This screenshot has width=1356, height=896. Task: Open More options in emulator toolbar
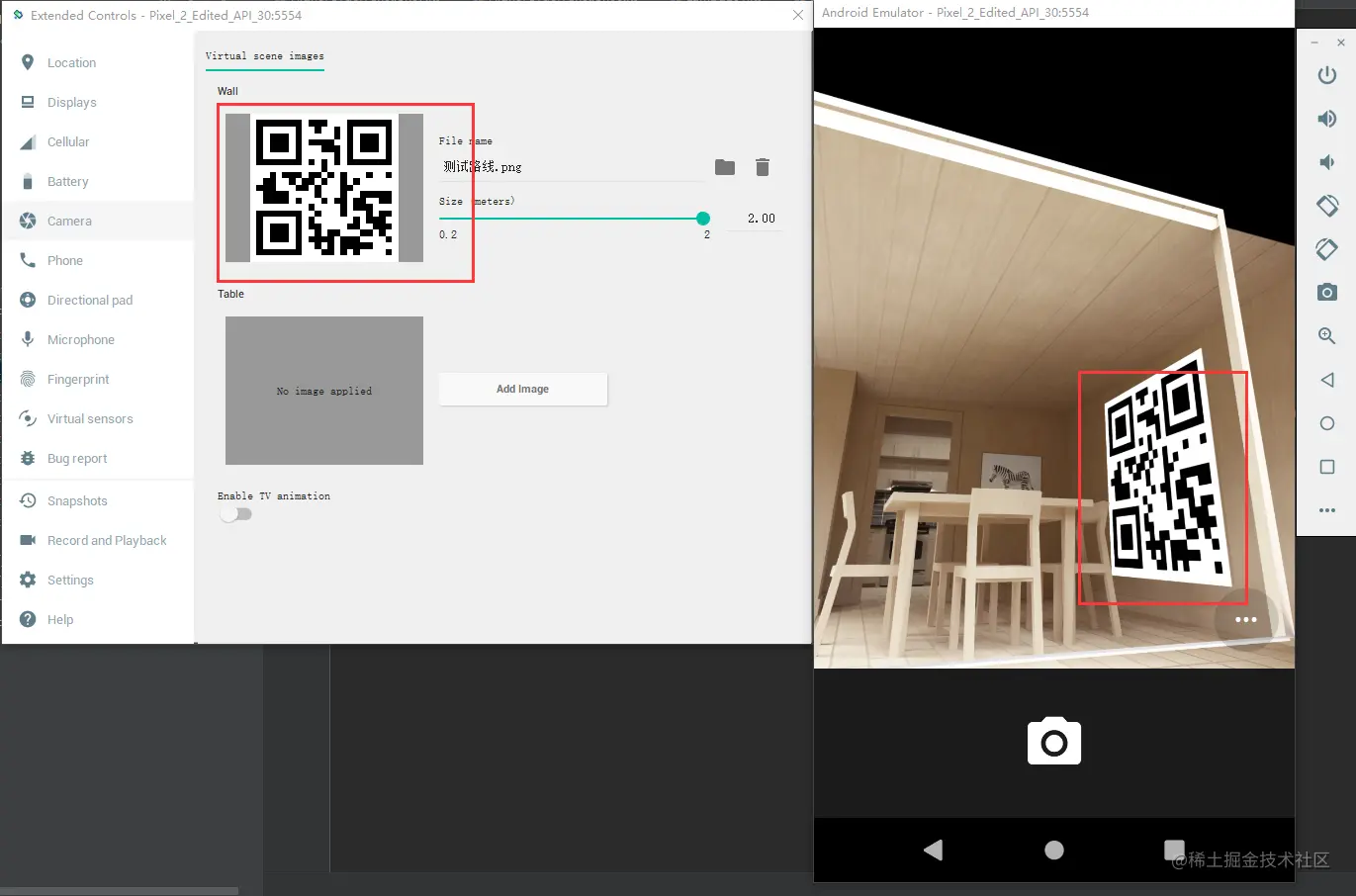tap(1327, 510)
